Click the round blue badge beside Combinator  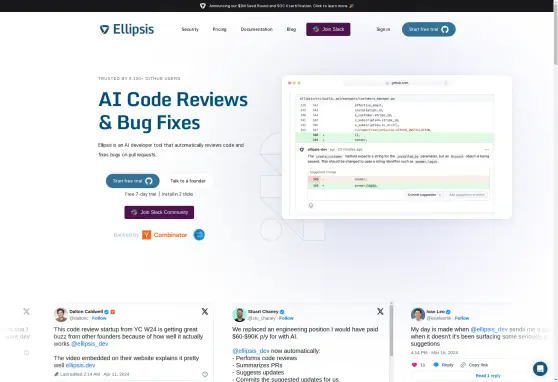199,235
